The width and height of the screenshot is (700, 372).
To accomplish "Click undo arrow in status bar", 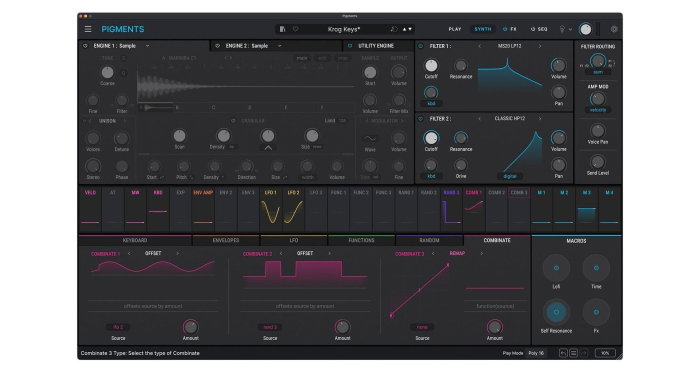I will (x=563, y=353).
